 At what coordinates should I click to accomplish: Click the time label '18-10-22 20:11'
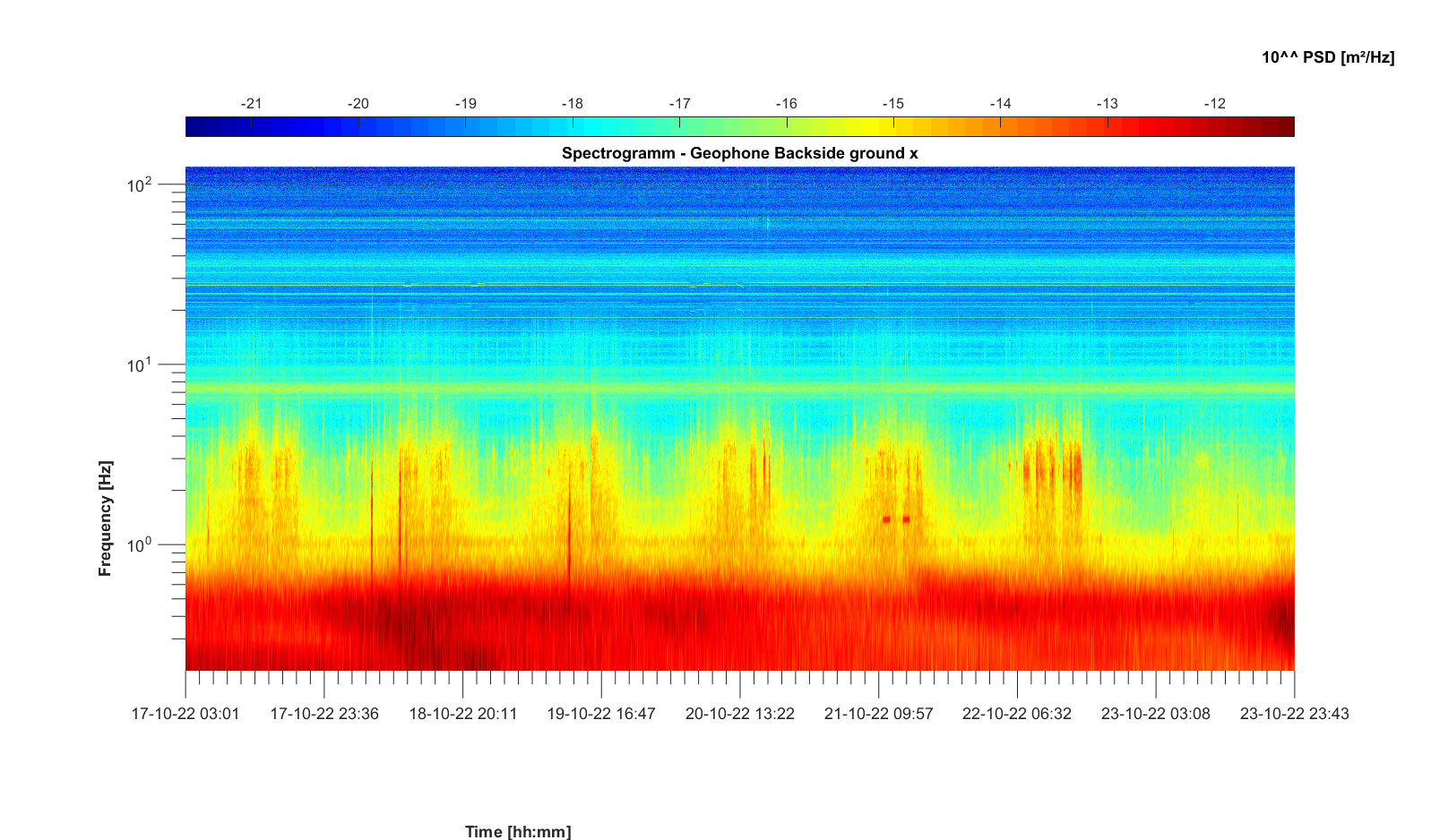coord(463,714)
